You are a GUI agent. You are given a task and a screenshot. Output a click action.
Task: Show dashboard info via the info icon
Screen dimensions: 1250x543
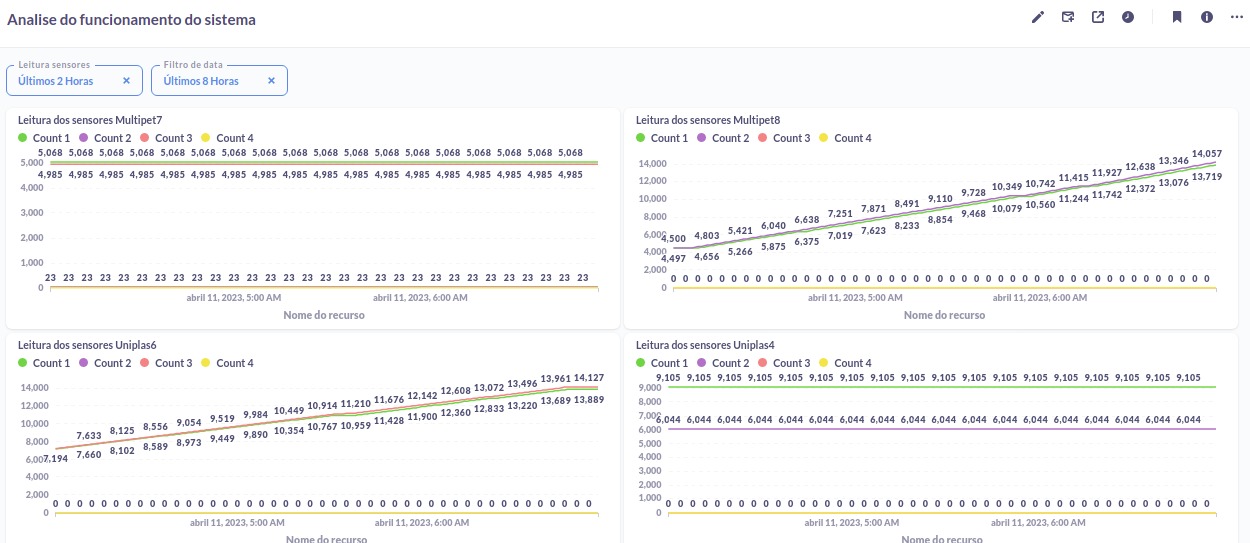(1207, 17)
